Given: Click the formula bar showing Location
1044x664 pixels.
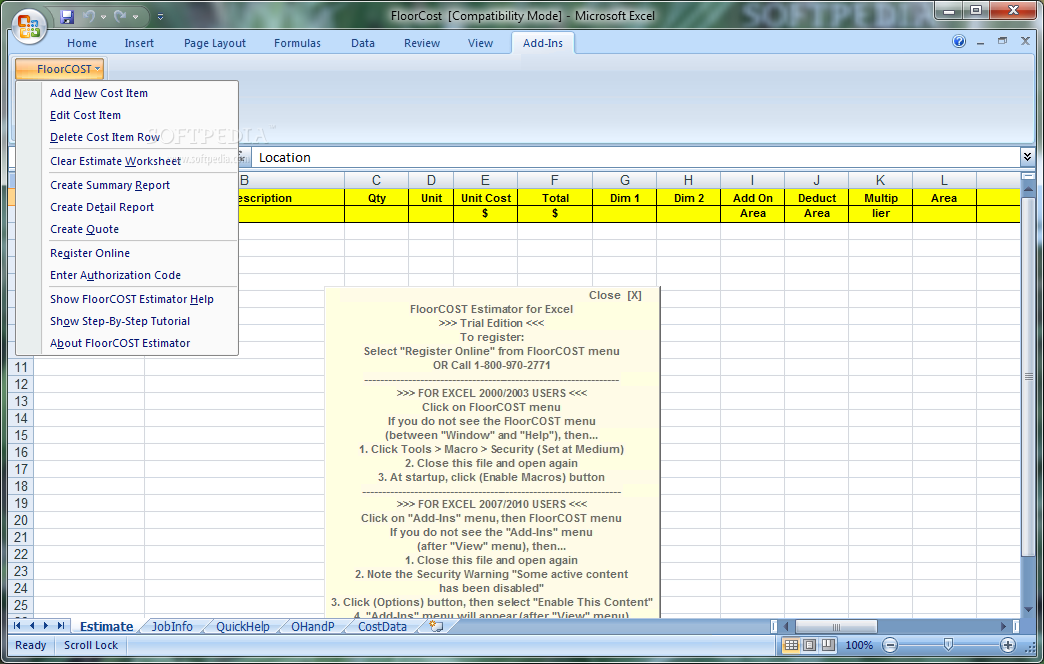Looking at the screenshot, I should click(x=635, y=158).
